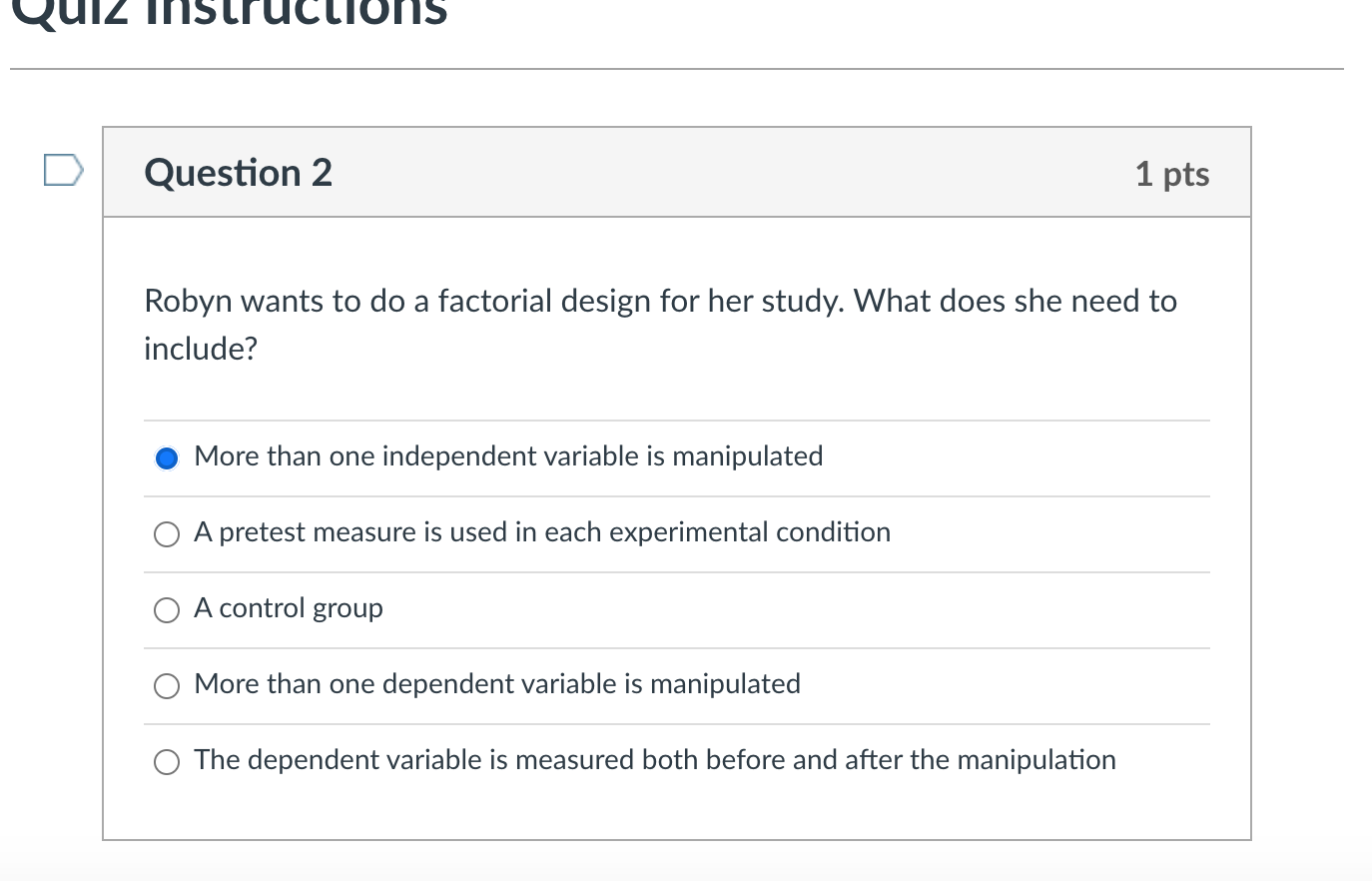Click the 'Quiz Instructions' title at the top
The height and width of the screenshot is (881, 1372).
point(230,12)
